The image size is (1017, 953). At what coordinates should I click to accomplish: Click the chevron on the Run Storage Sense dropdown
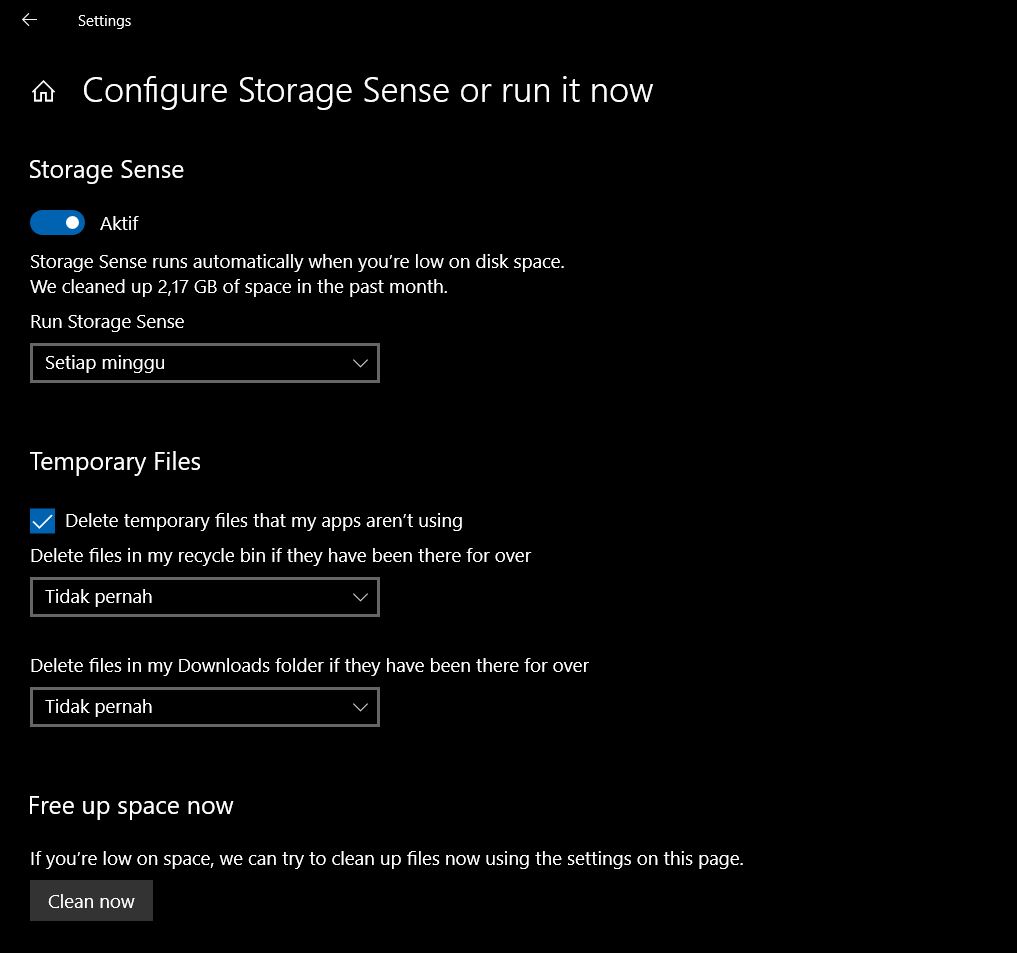pyautogui.click(x=360, y=363)
